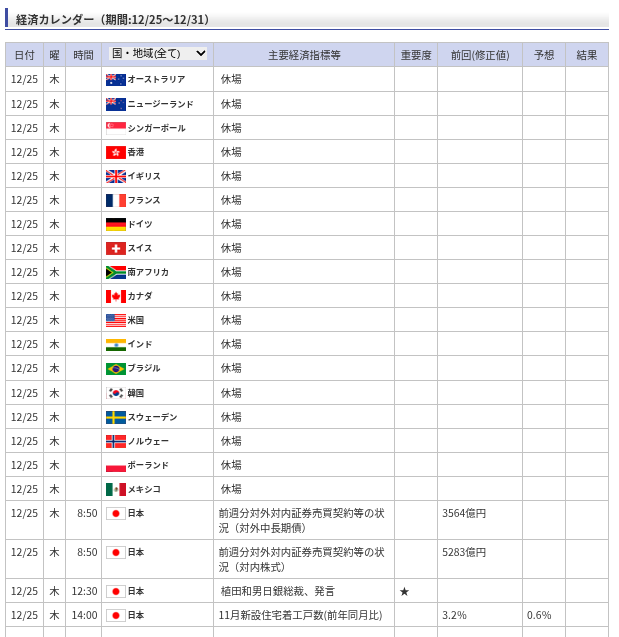Screen dimensions: 619x637
Task: Click the Hong Kong flag icon
Action: [116, 152]
